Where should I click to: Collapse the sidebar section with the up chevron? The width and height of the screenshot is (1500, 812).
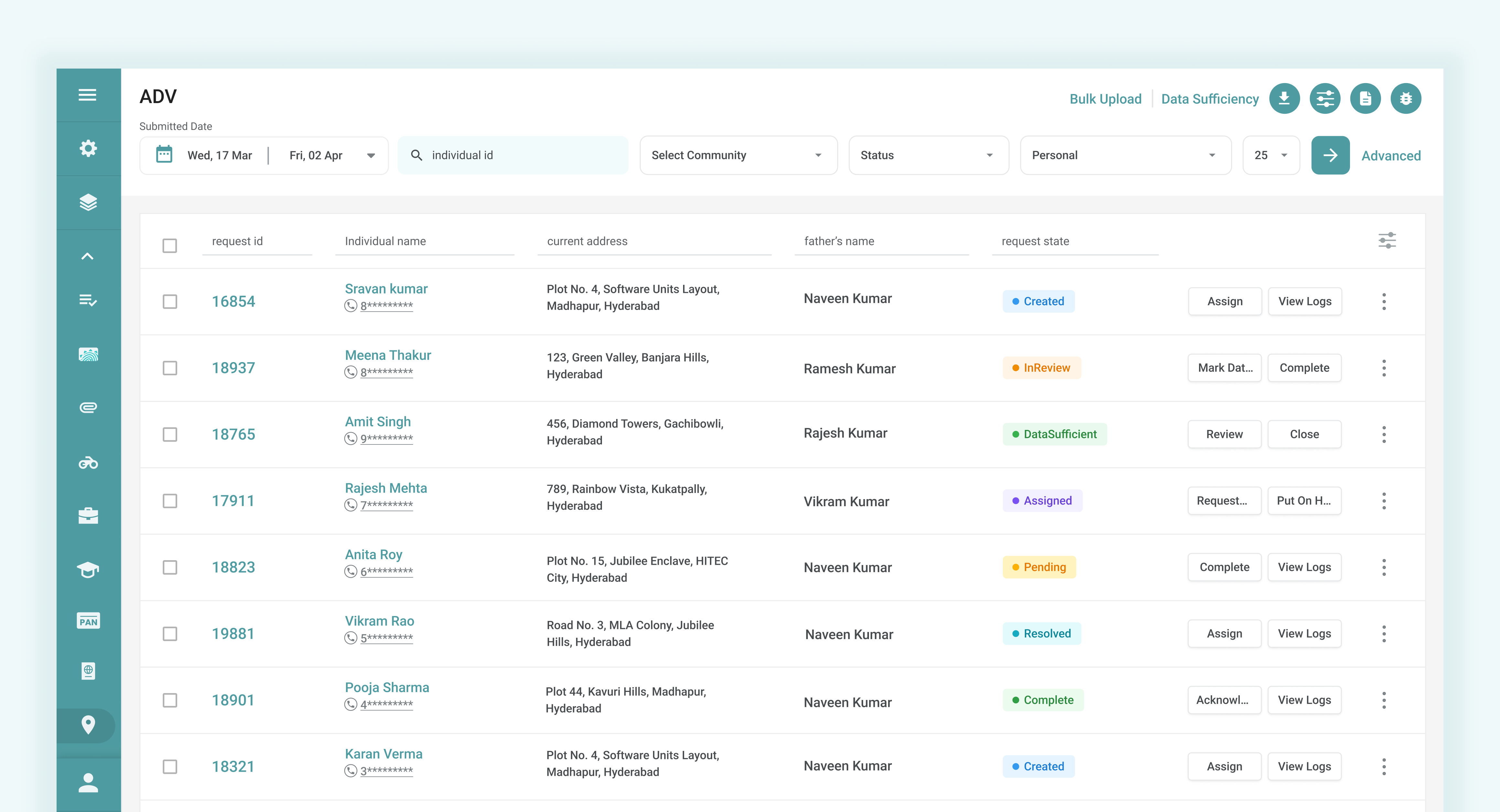tap(87, 256)
